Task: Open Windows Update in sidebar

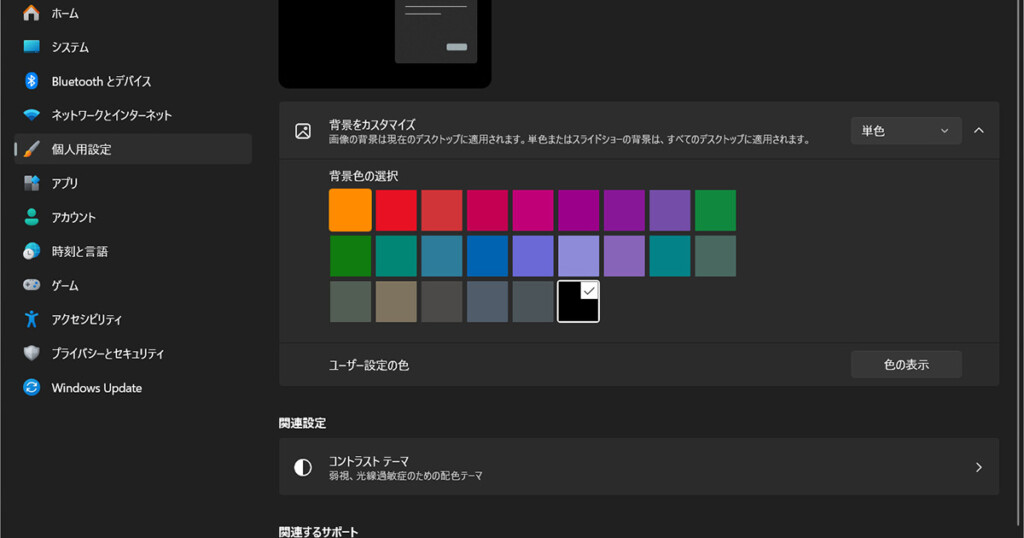Action: 133,388
